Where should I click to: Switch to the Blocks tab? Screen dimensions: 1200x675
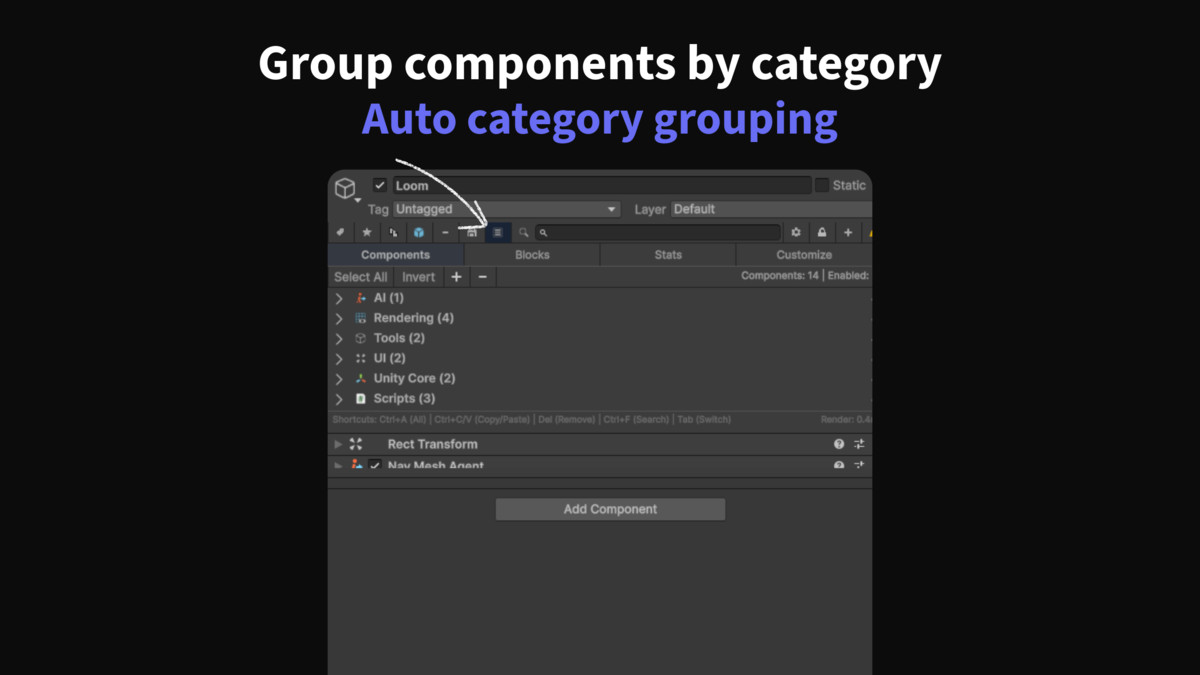click(532, 255)
